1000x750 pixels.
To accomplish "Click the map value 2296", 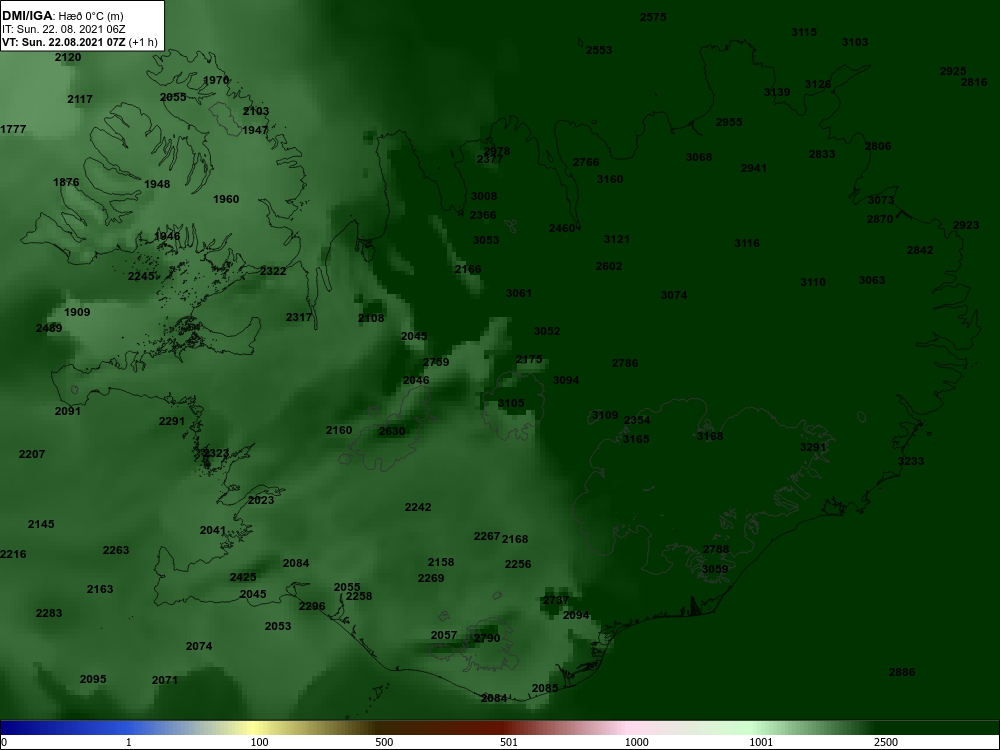I will click(312, 607).
